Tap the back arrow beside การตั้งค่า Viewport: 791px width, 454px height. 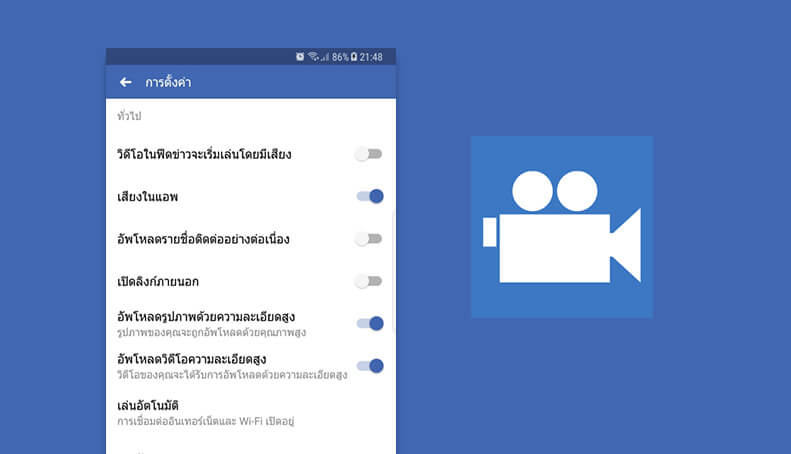pyautogui.click(x=126, y=82)
